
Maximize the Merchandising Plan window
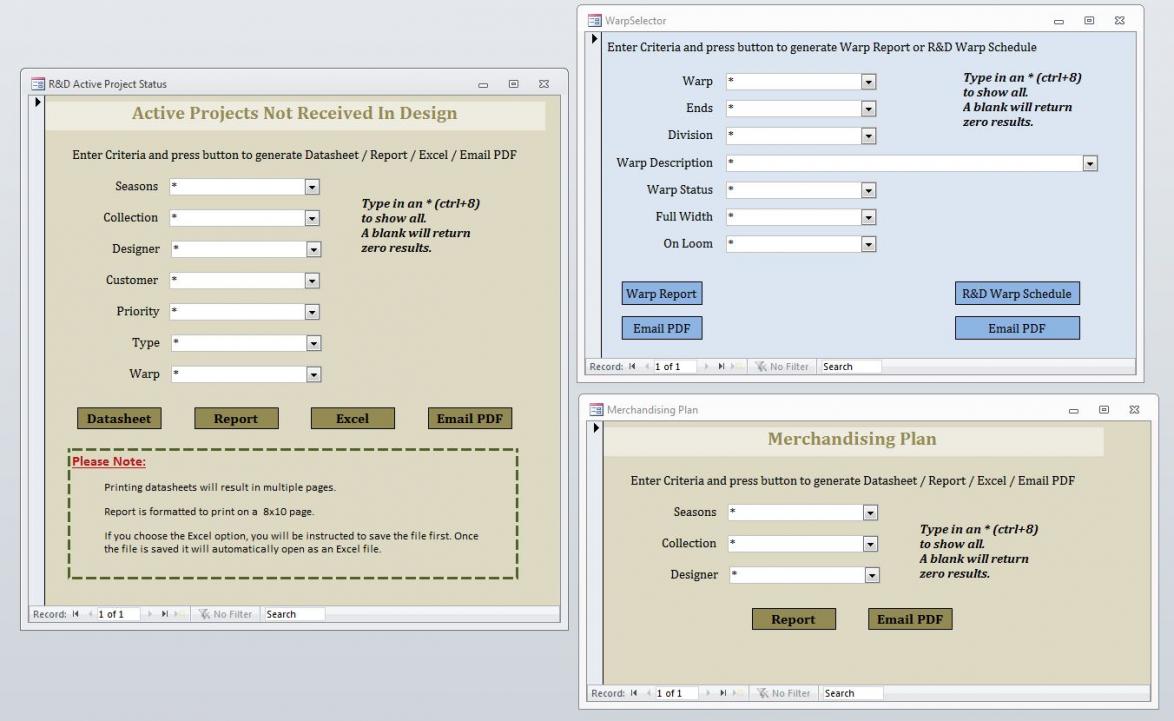click(1104, 410)
